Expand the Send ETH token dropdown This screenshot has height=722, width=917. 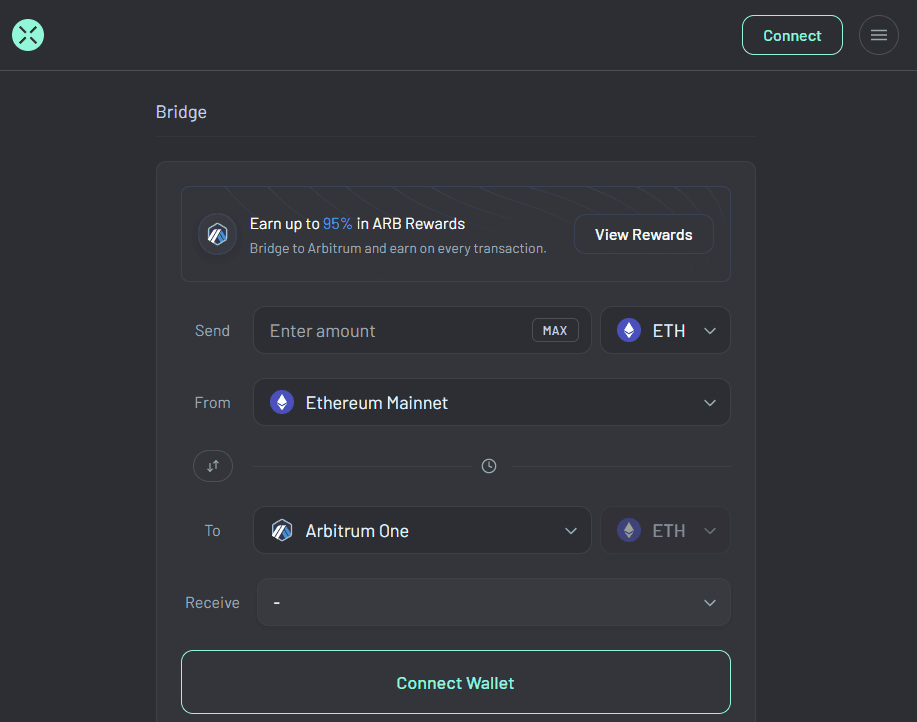pos(710,331)
